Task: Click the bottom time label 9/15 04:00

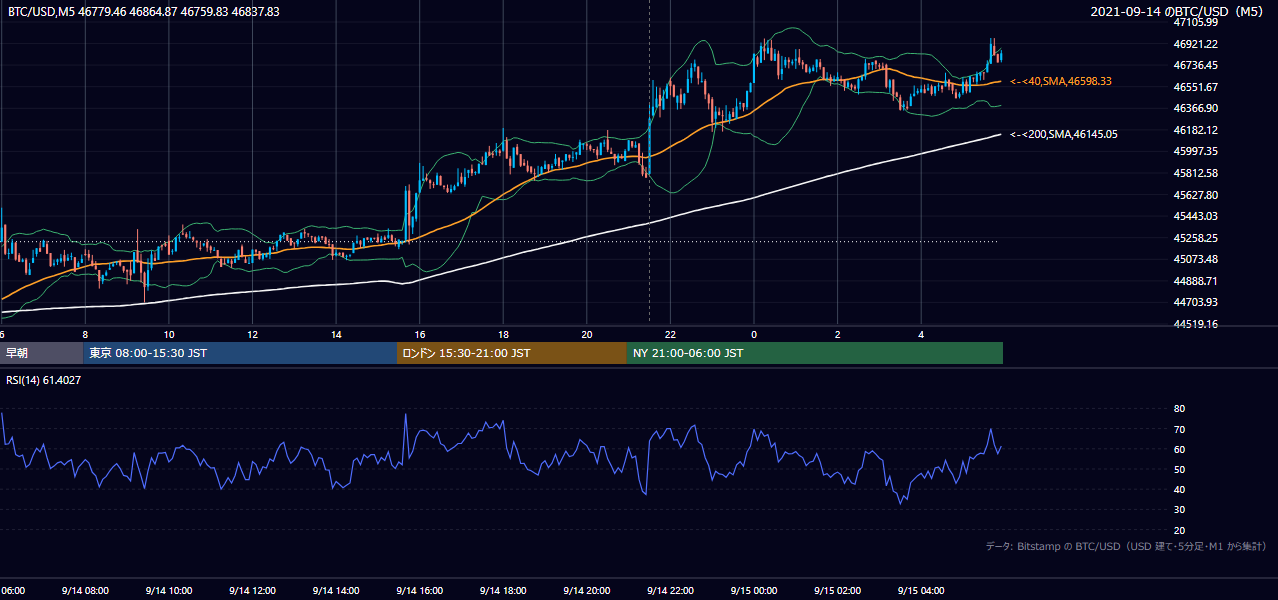Action: click(x=921, y=591)
